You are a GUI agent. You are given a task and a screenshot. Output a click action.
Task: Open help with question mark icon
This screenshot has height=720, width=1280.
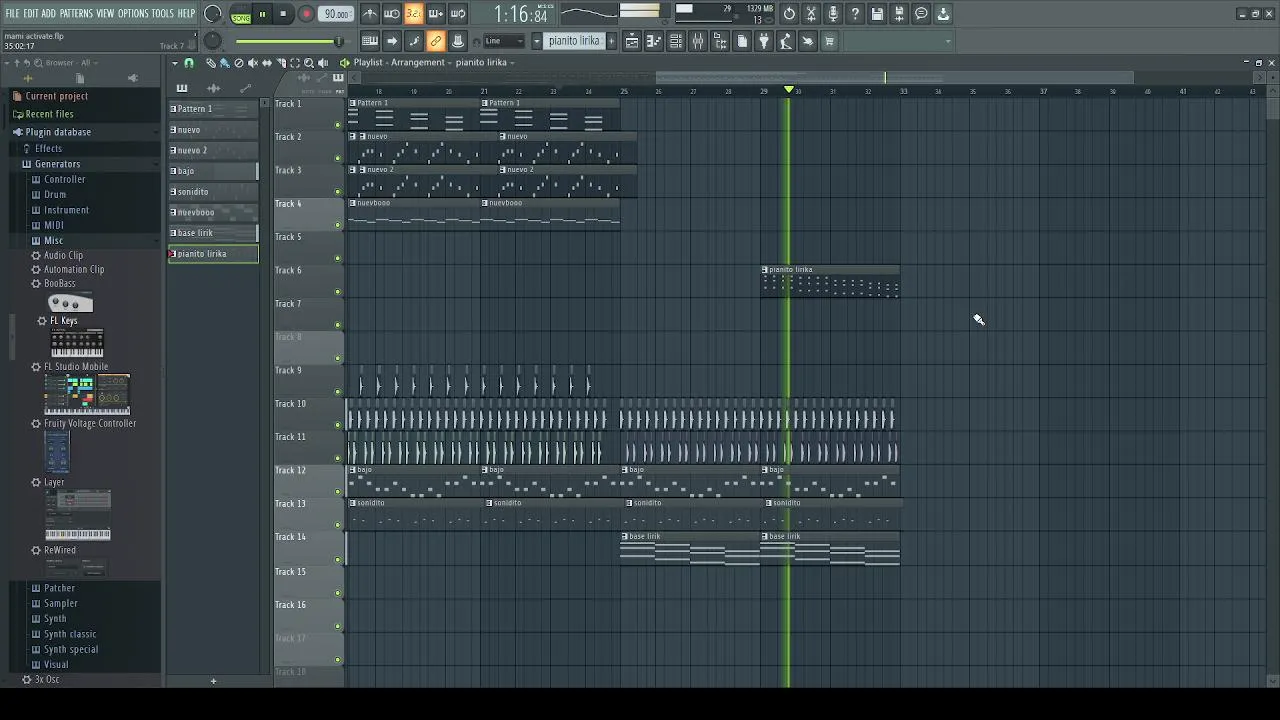[855, 14]
